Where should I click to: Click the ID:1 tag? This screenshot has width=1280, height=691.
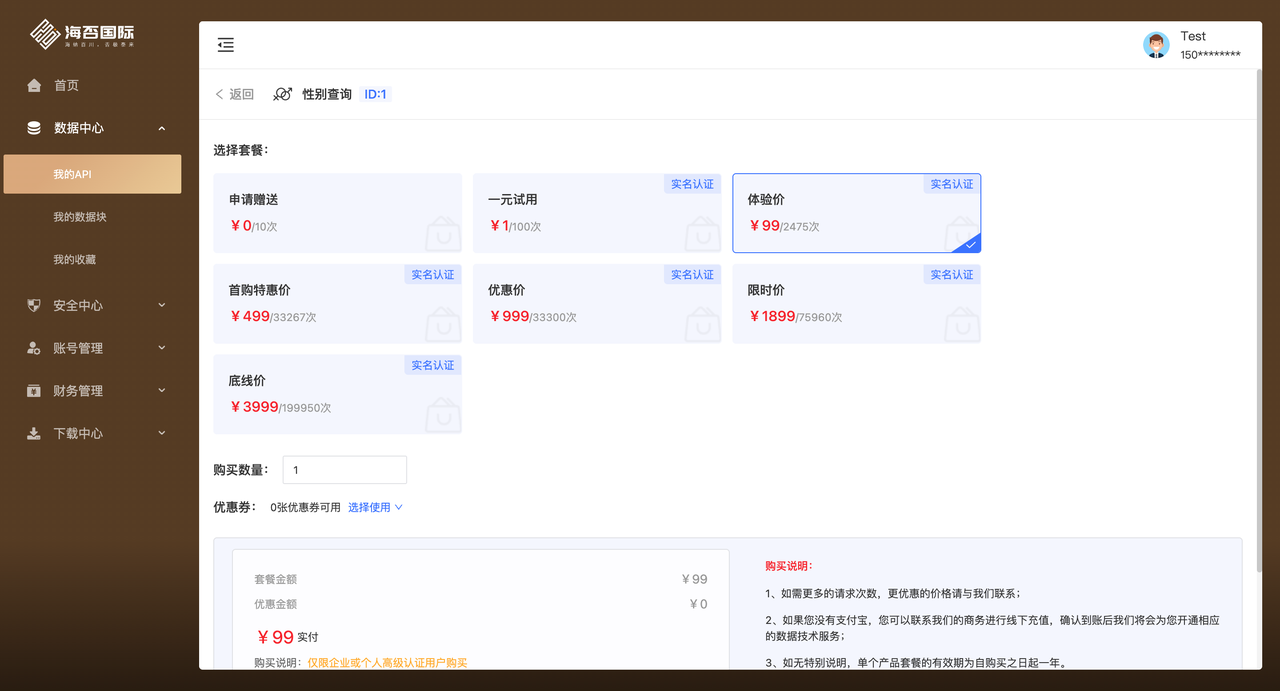375,94
